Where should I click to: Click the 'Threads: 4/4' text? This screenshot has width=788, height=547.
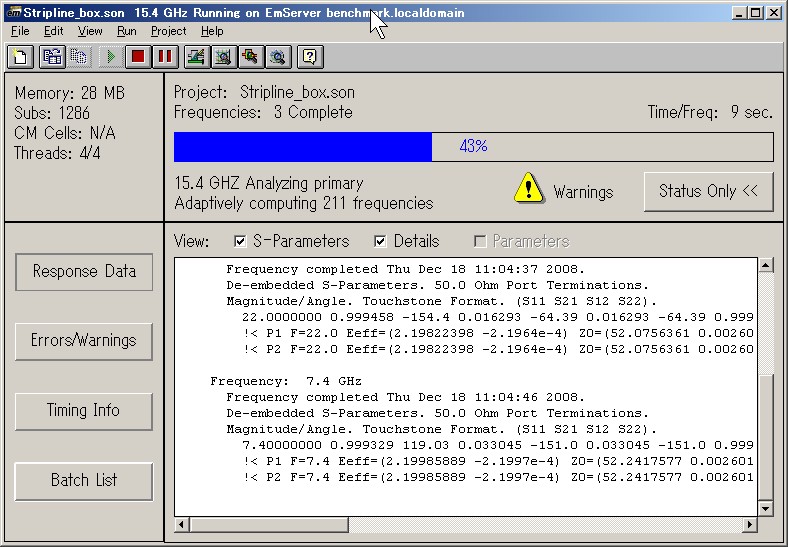pyautogui.click(x=57, y=153)
